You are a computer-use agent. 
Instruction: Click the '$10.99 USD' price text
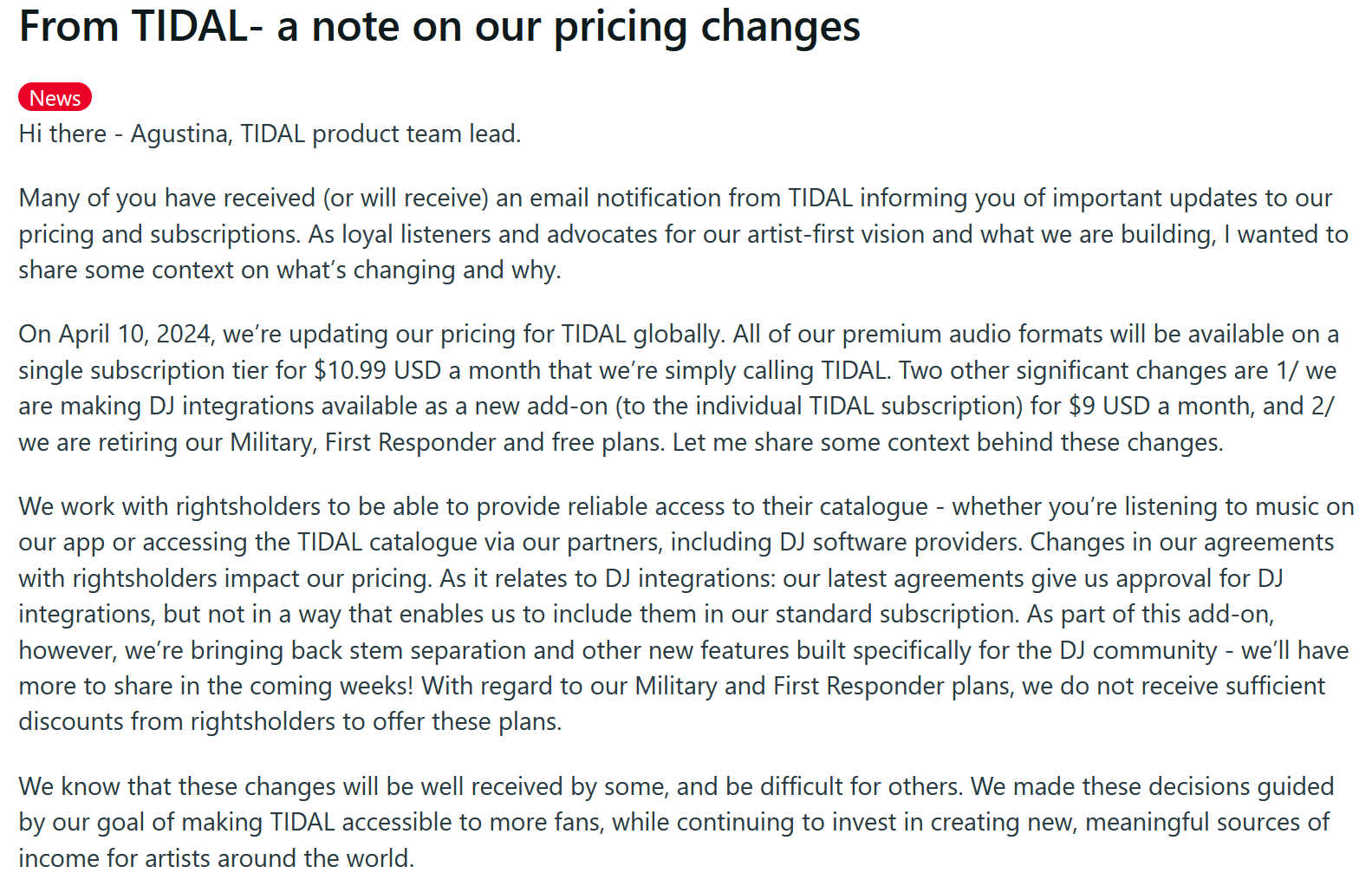(377, 371)
